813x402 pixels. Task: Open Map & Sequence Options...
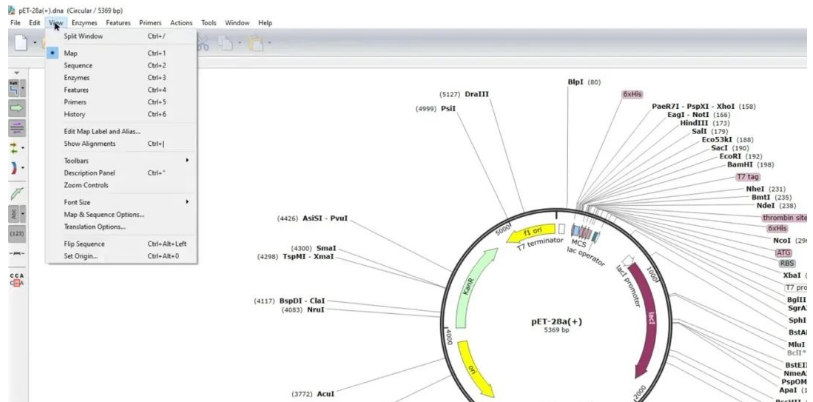(122, 214)
